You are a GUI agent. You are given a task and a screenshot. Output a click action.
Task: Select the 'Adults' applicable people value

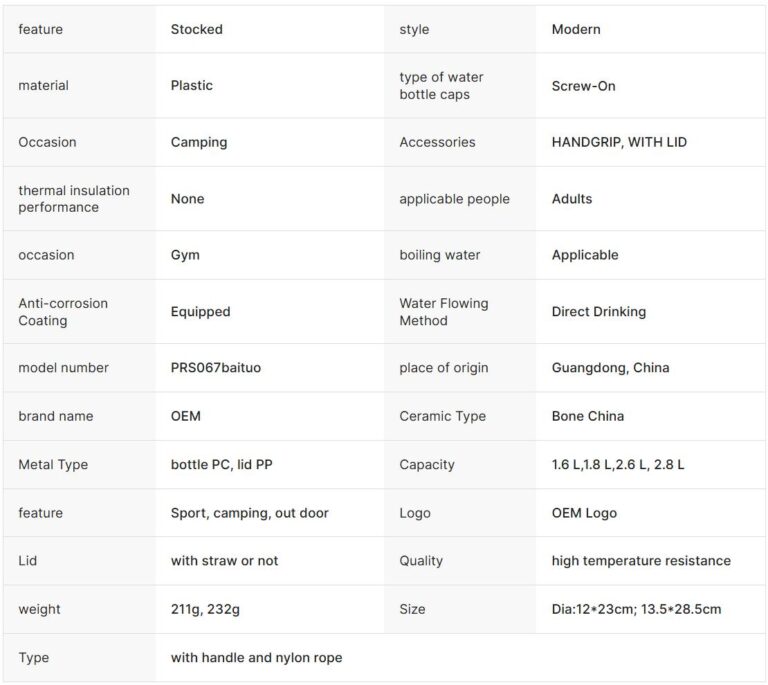(x=572, y=199)
